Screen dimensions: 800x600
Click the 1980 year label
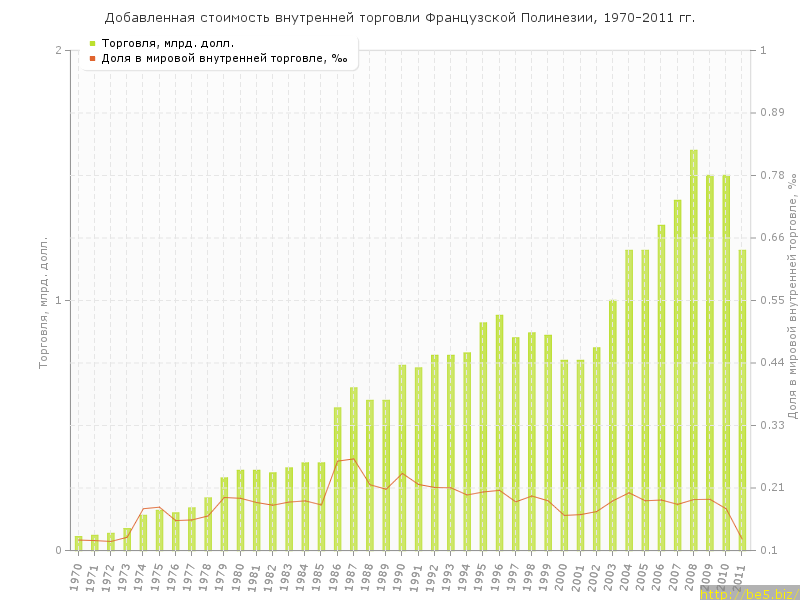point(238,576)
